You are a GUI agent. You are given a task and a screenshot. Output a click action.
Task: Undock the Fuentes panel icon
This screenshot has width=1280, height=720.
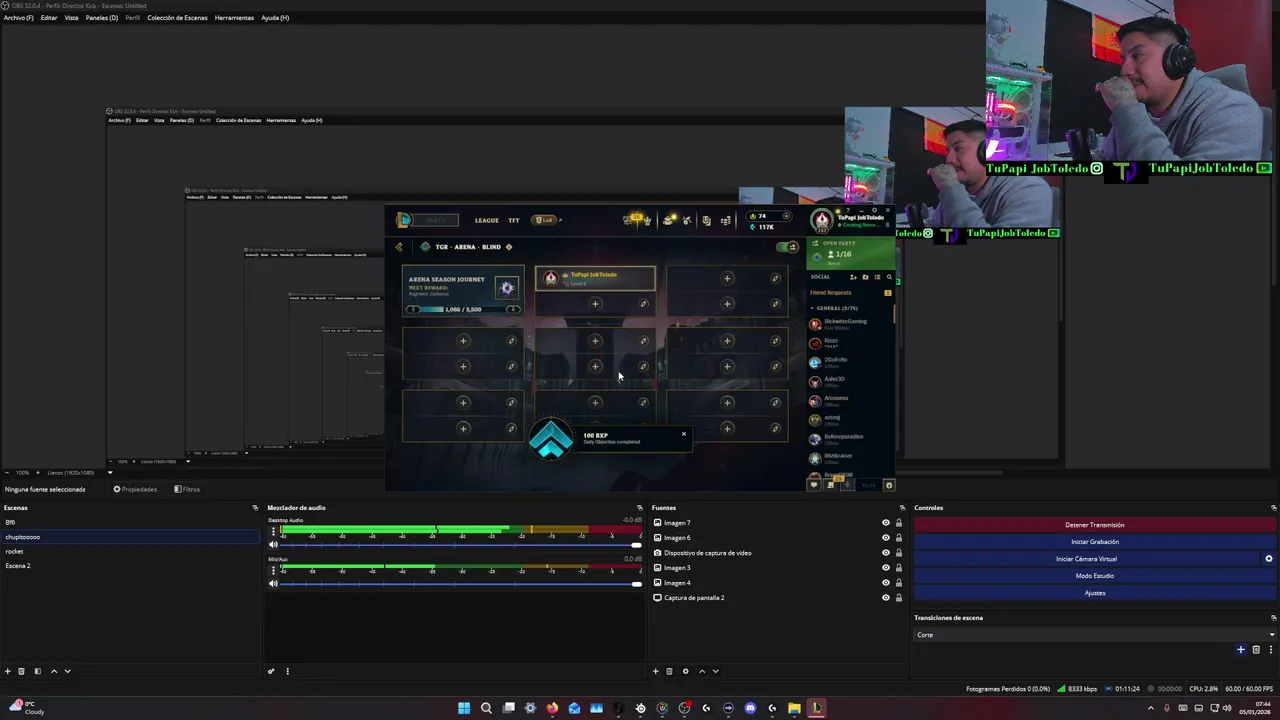tap(900, 508)
